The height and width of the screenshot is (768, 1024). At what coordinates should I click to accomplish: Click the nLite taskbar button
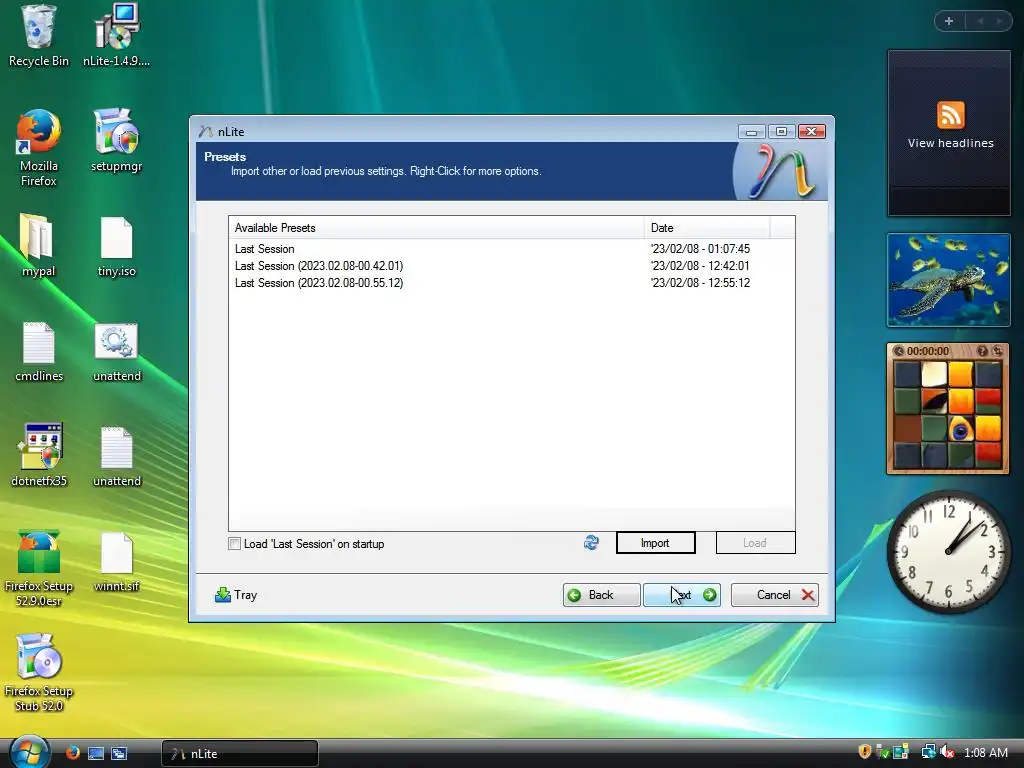tap(240, 753)
